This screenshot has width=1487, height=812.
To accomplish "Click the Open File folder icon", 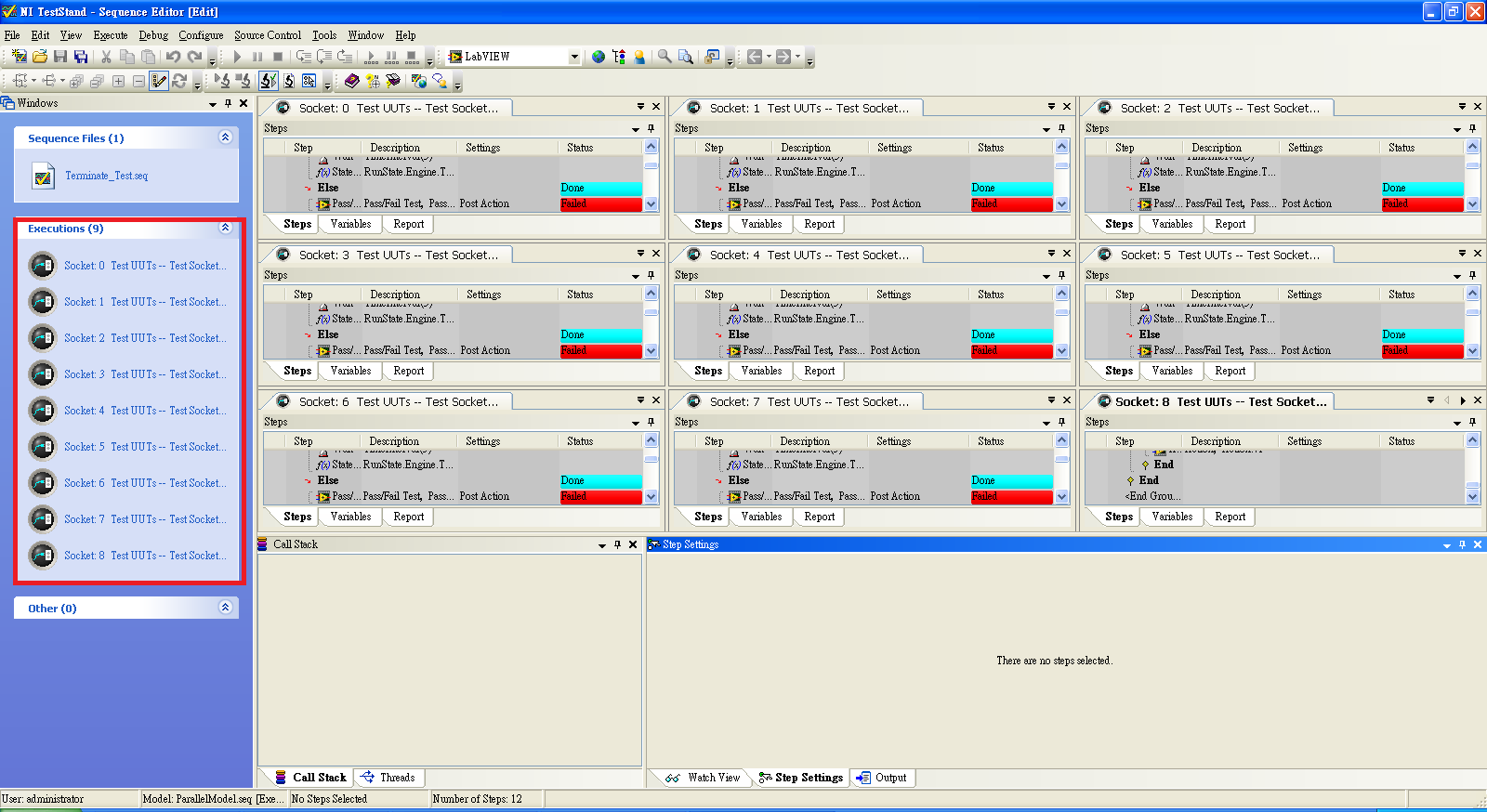I will [x=40, y=57].
